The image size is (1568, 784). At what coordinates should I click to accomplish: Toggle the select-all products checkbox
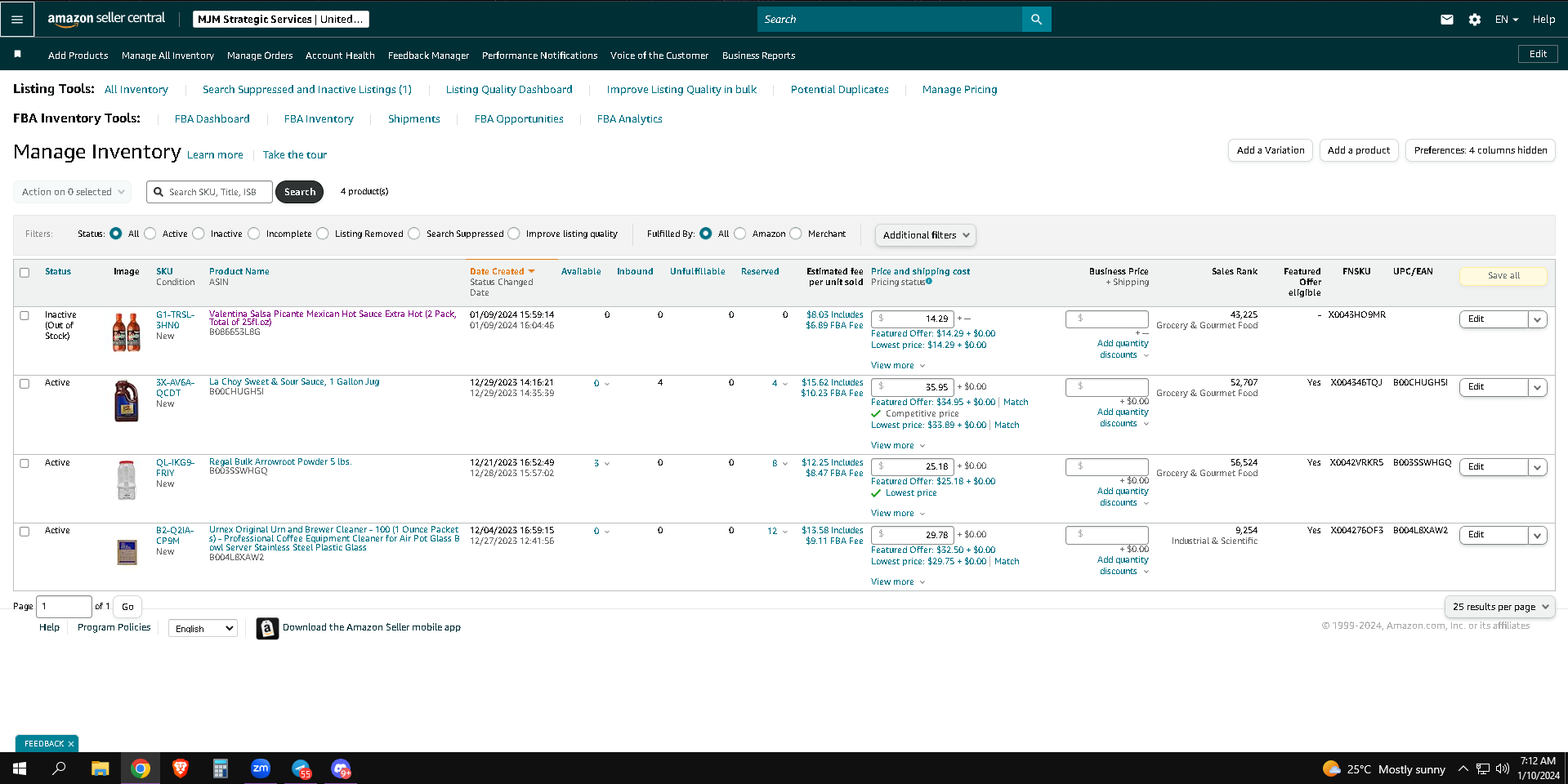(25, 273)
